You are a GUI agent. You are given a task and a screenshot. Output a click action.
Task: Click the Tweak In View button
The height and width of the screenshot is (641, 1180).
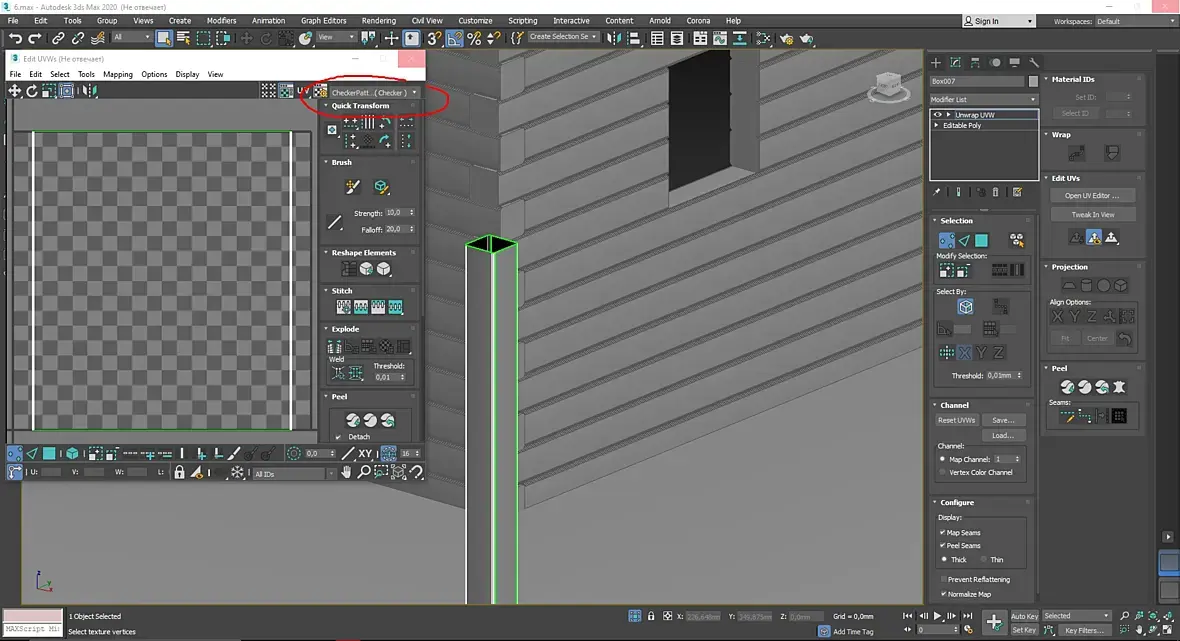[x=1092, y=214]
